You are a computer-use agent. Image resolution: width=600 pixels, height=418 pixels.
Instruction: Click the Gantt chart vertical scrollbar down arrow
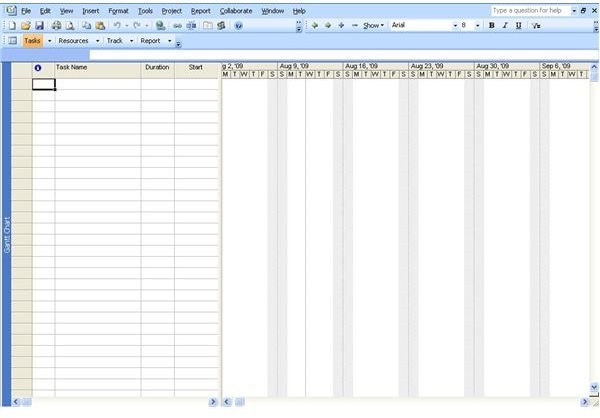[x=594, y=387]
